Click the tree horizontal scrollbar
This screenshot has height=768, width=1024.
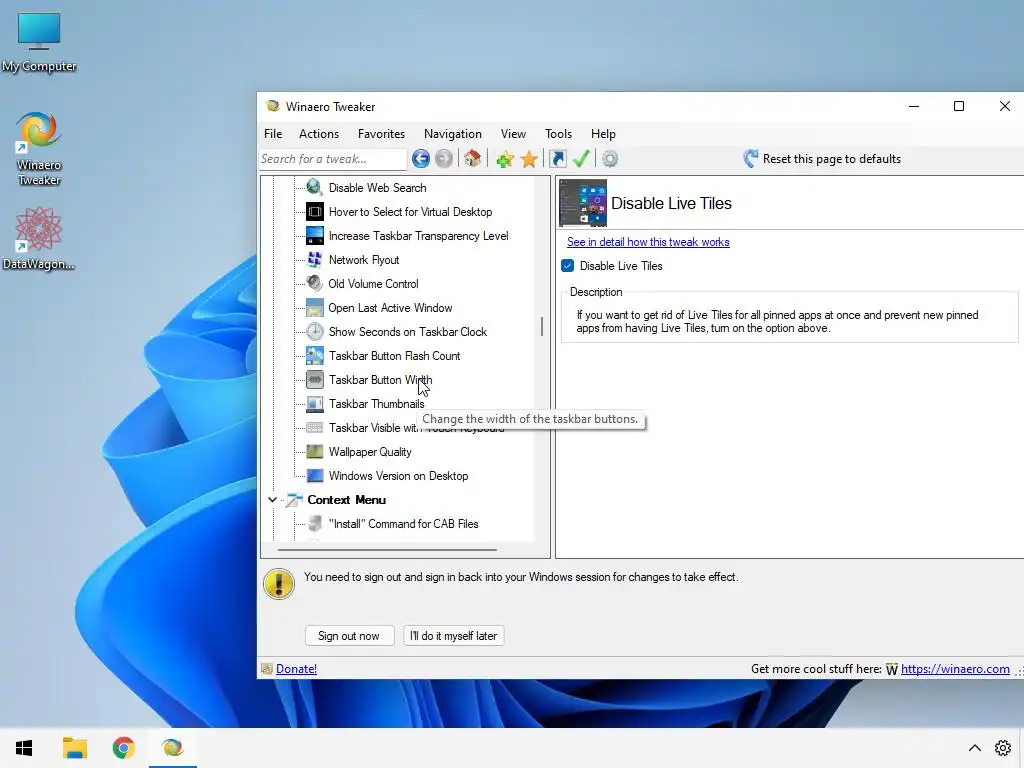pyautogui.click(x=387, y=550)
